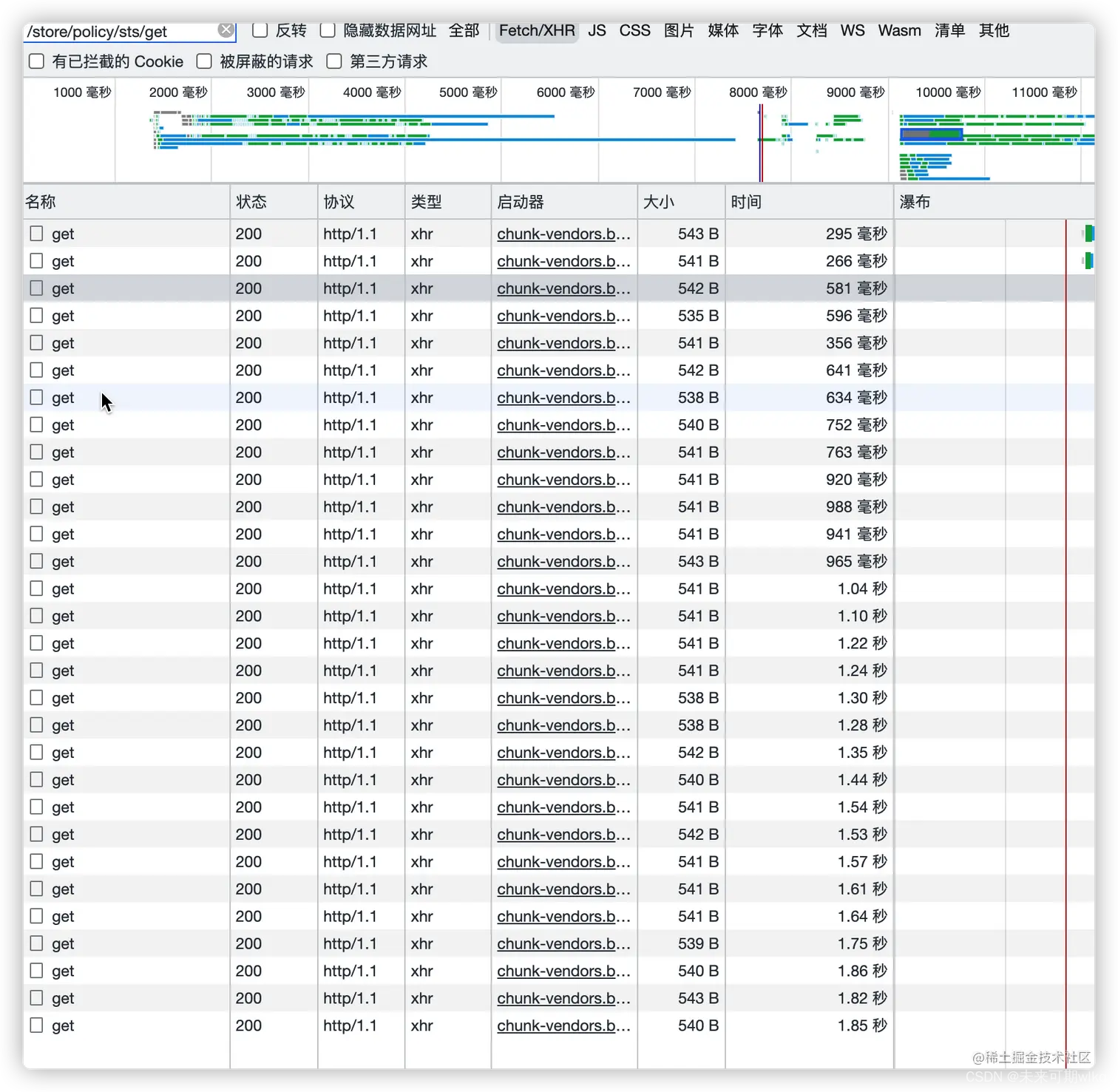Open chunk-vendors initiator link in 1.10 秒 row
This screenshot has height=1092, width=1118.
coord(563,616)
